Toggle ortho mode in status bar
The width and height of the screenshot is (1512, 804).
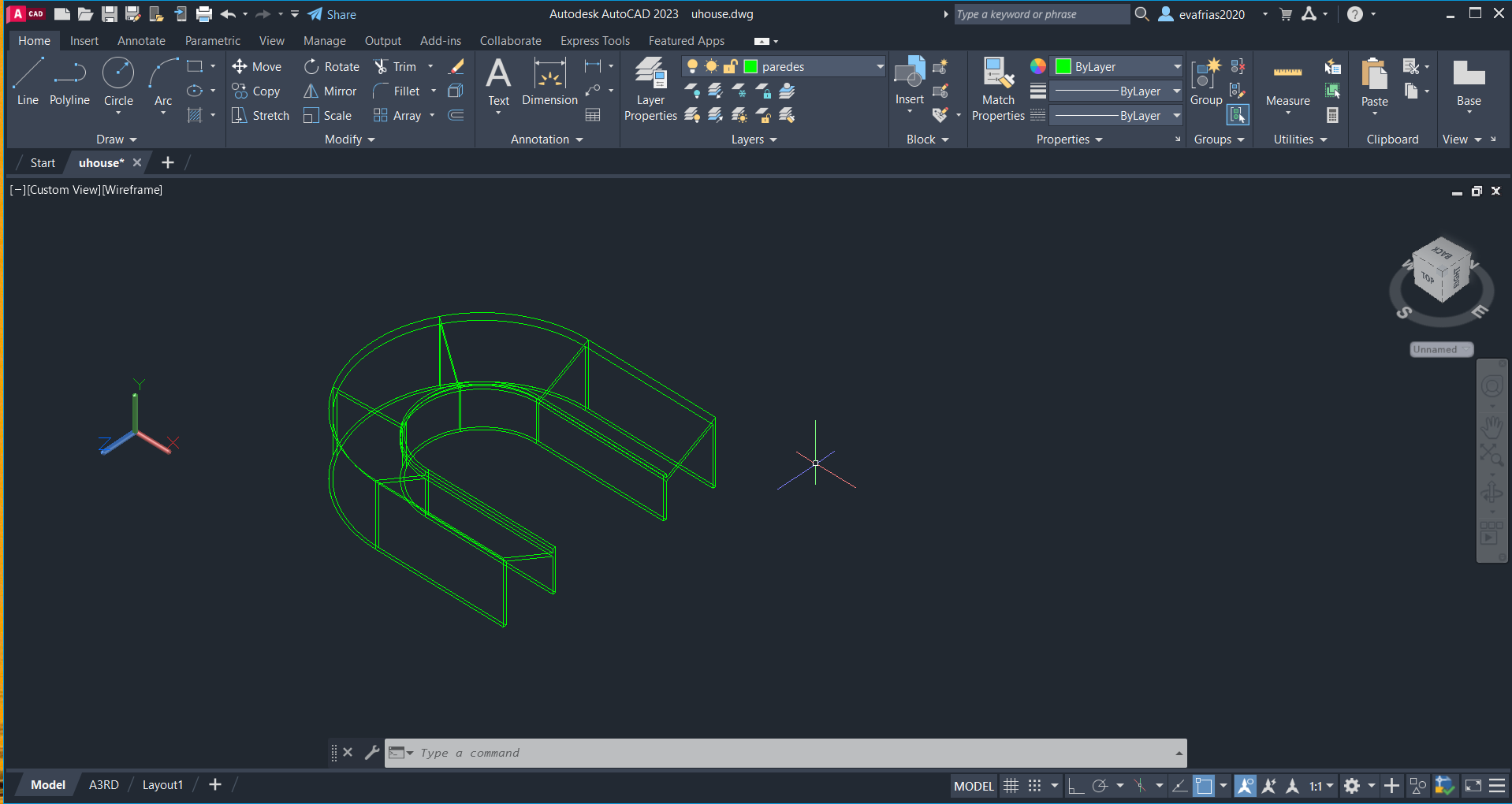pyautogui.click(x=1076, y=786)
